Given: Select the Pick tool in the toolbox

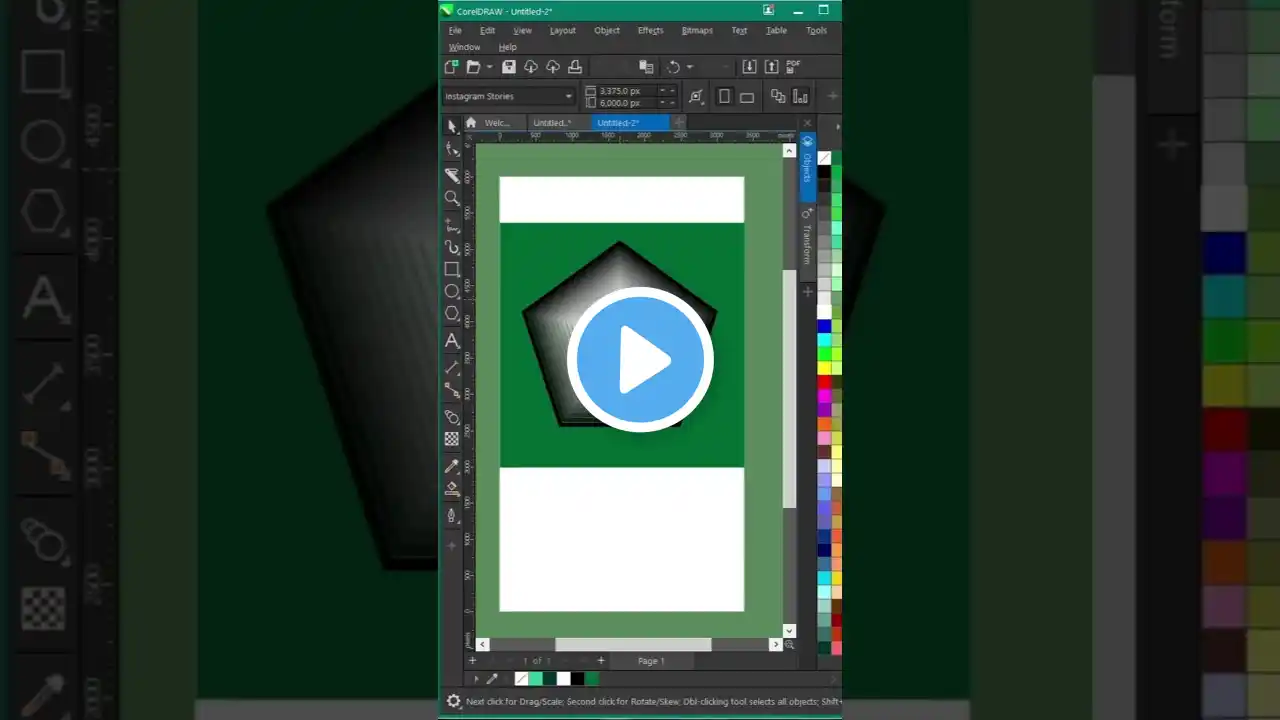Looking at the screenshot, I should 452,127.
